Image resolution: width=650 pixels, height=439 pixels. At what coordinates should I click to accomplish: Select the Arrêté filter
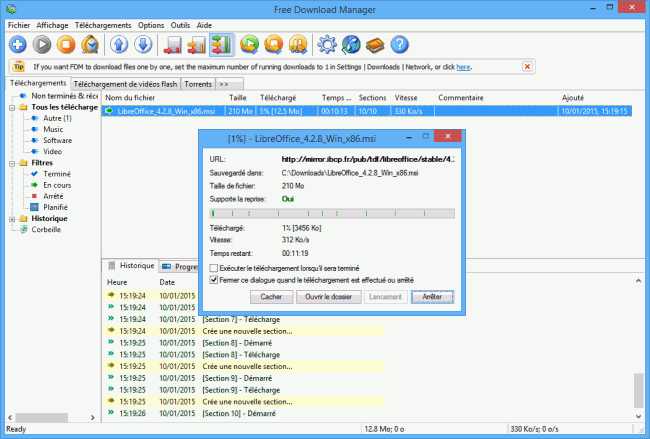coord(53,196)
